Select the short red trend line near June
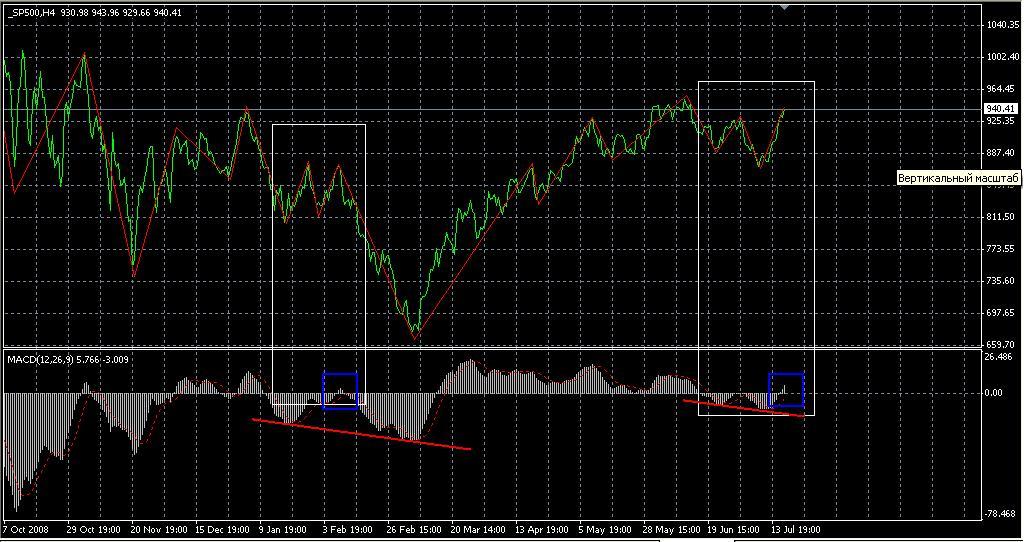This screenshot has width=1024, height=542. coord(743,408)
